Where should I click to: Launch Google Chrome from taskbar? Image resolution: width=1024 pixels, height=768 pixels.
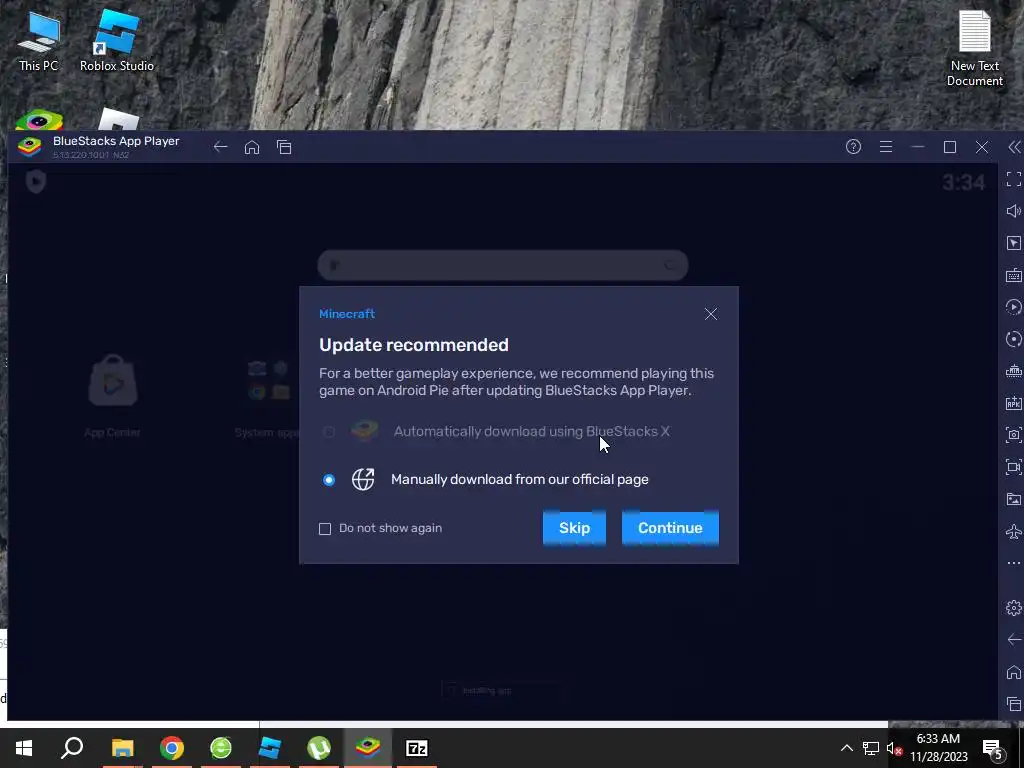coord(172,748)
